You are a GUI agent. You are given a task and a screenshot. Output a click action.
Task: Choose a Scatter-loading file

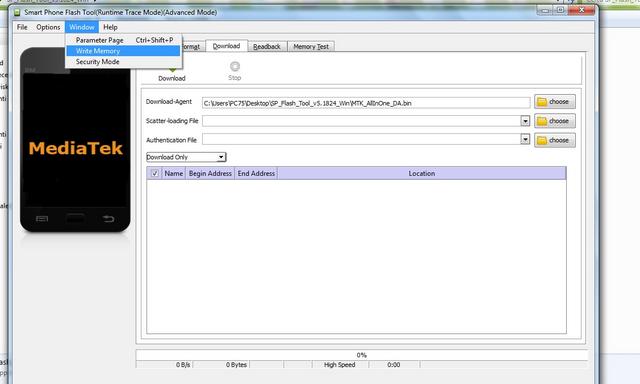[555, 121]
